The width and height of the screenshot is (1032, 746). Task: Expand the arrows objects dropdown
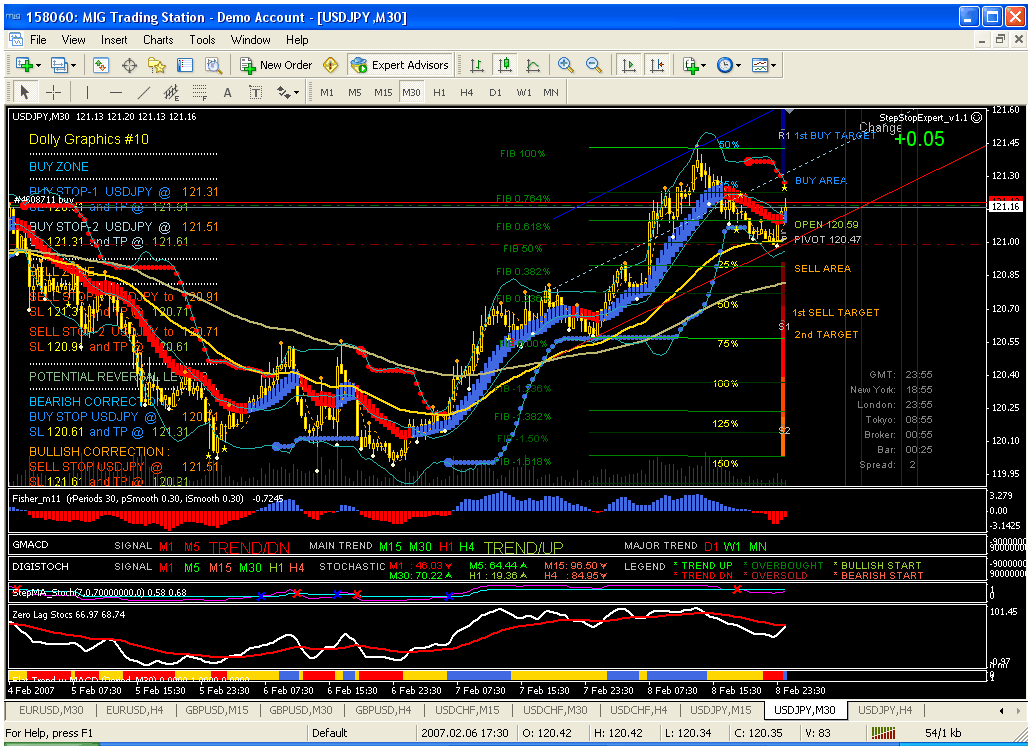[288, 93]
